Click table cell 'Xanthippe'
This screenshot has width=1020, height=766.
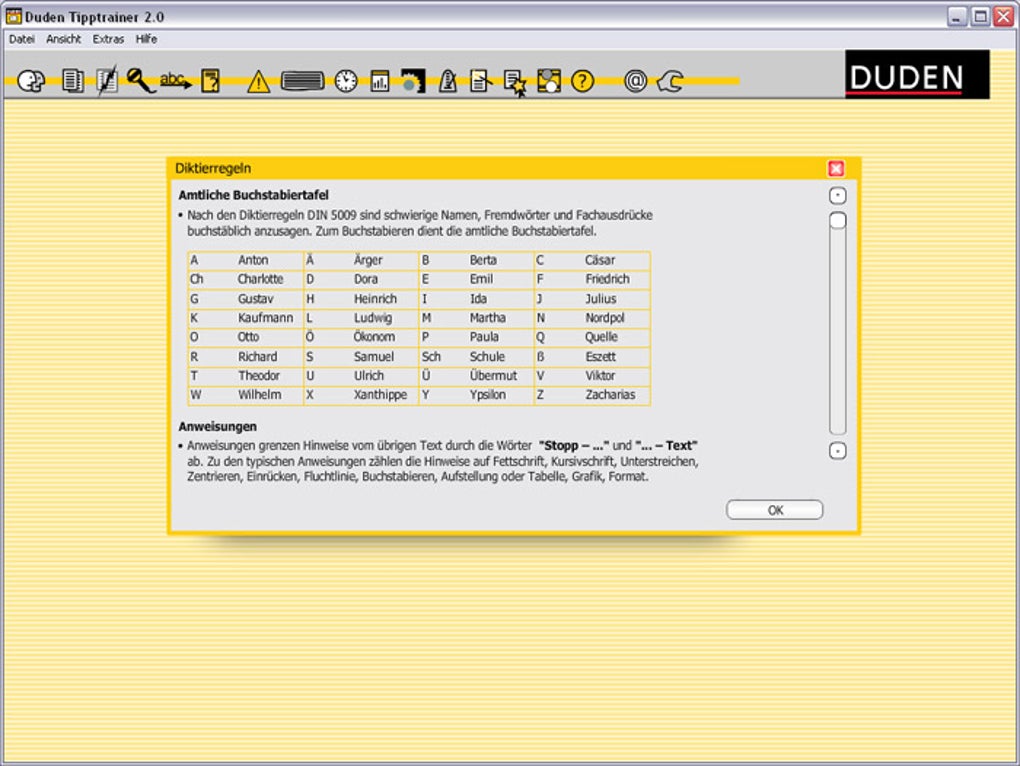[380, 395]
